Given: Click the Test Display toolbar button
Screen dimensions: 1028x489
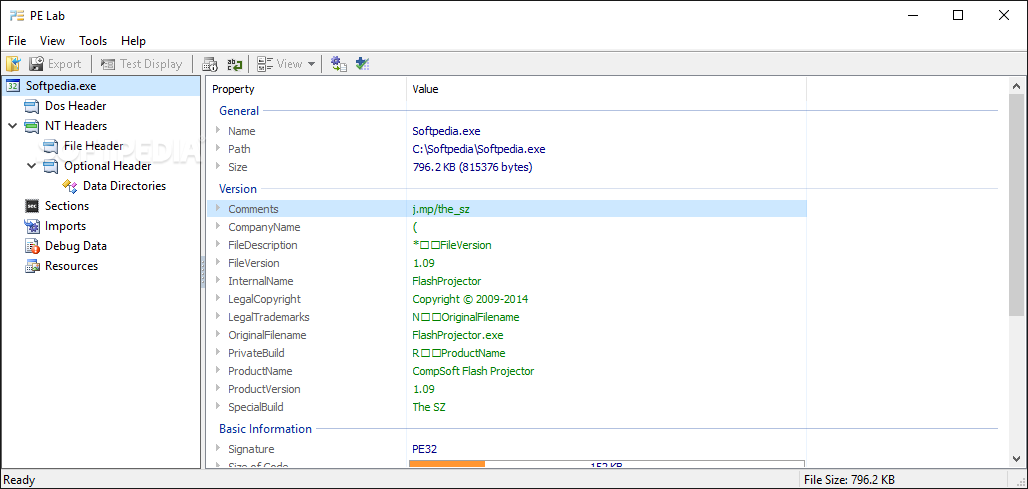Looking at the screenshot, I should tap(141, 64).
